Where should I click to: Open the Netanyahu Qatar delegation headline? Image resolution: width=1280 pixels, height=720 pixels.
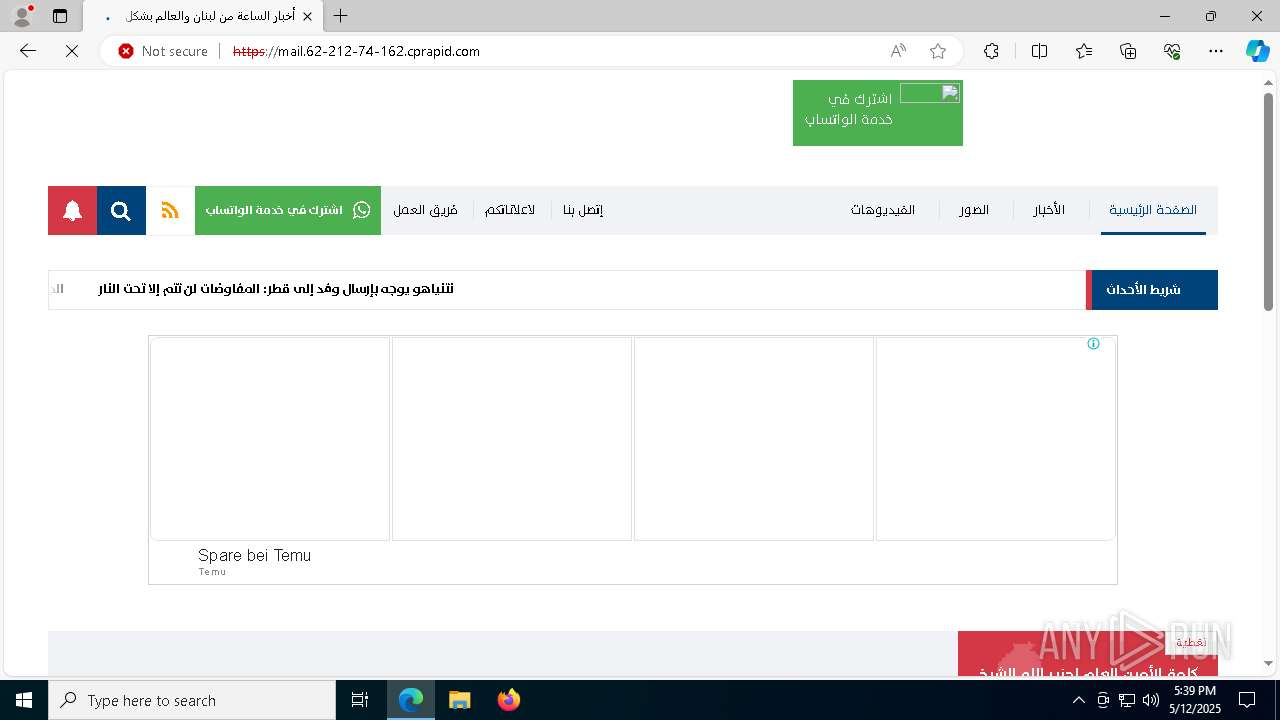(276, 289)
